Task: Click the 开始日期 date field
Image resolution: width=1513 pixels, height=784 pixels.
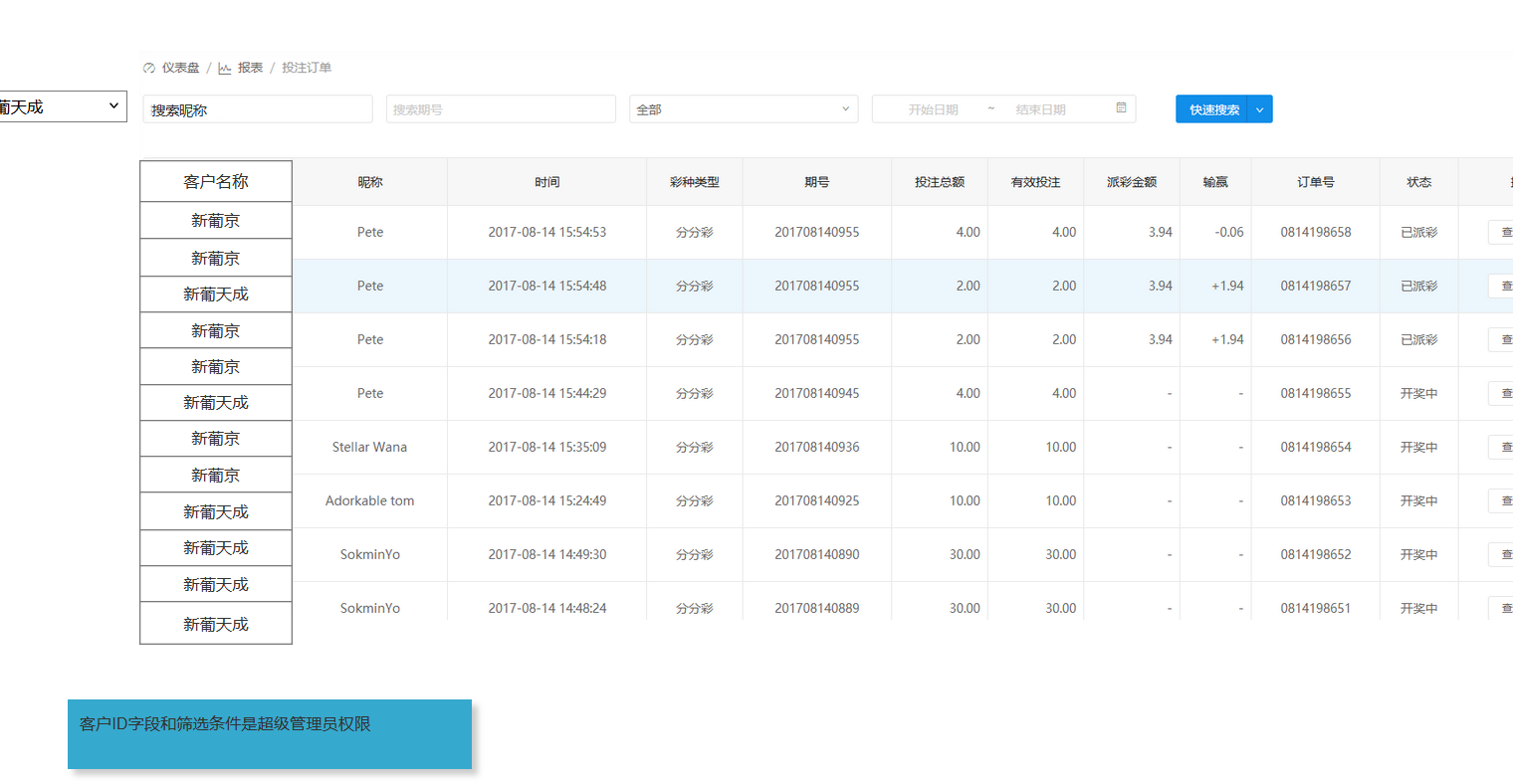Action: (x=933, y=109)
